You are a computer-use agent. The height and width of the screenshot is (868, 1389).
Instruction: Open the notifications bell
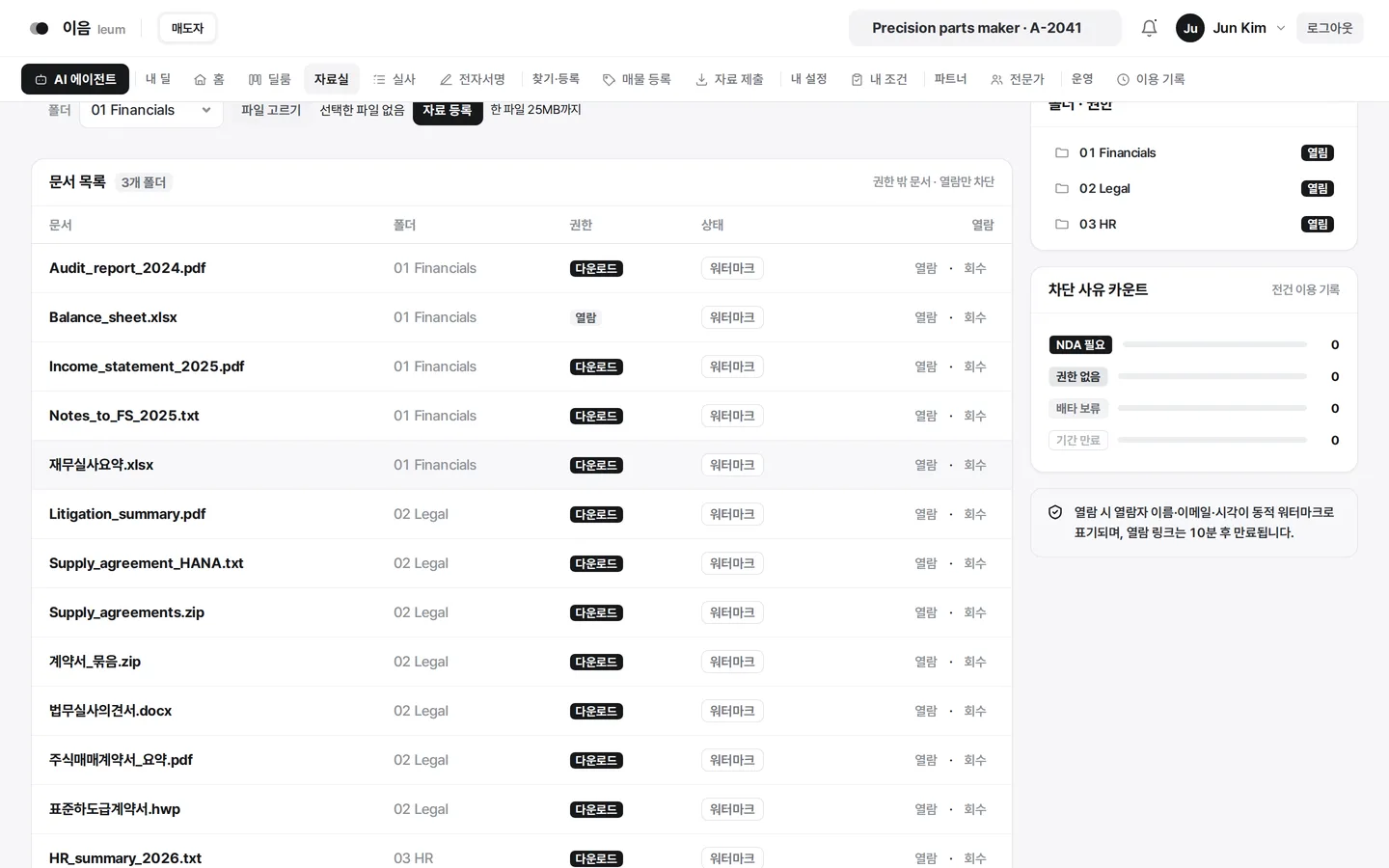pos(1149,28)
